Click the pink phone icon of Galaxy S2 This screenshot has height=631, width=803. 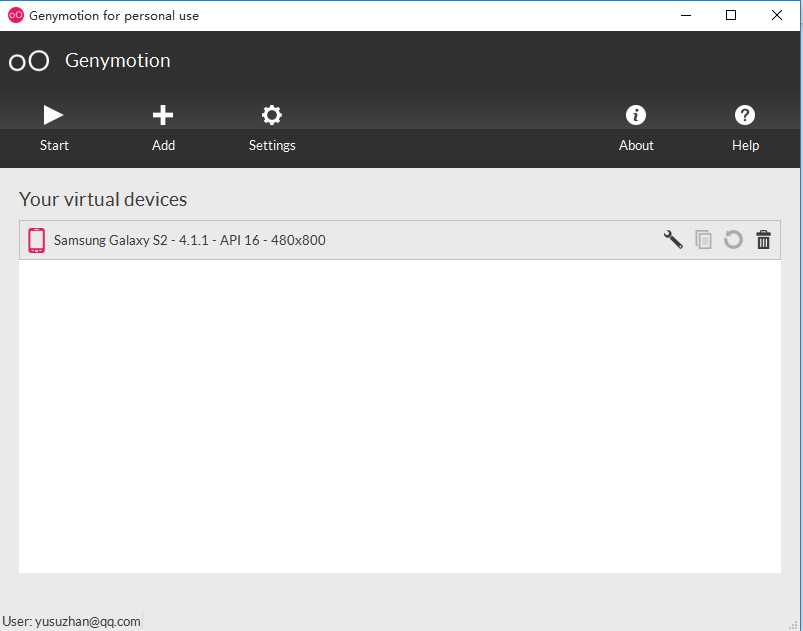pyautogui.click(x=36, y=240)
